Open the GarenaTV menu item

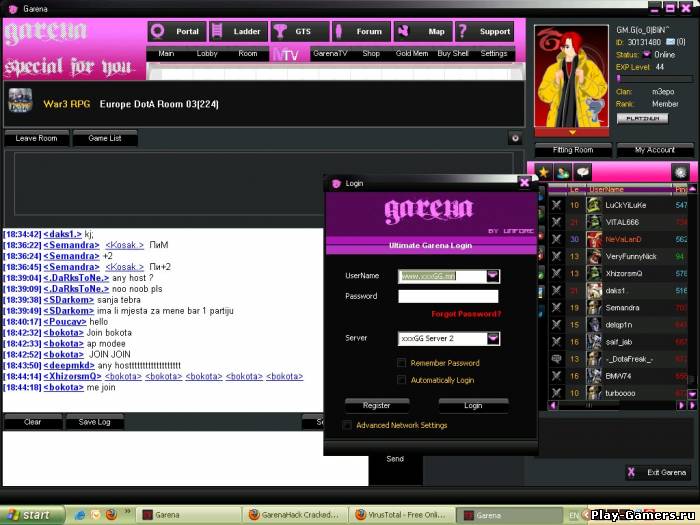pos(330,54)
